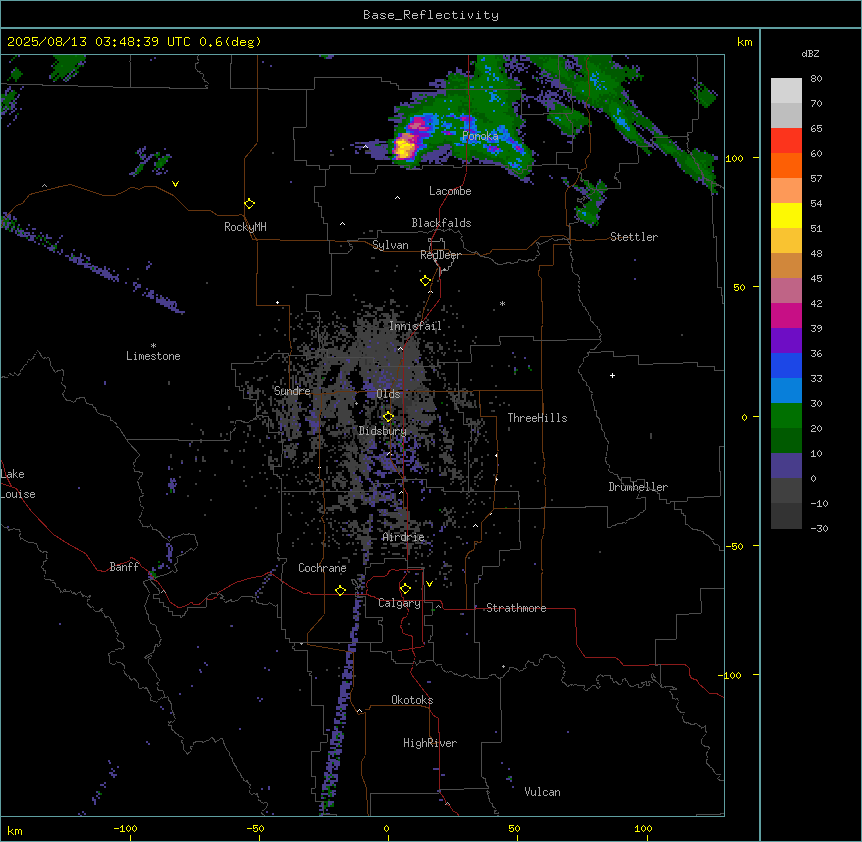Image resolution: width=862 pixels, height=842 pixels.
Task: Click the legend value 65
Action: (x=816, y=129)
